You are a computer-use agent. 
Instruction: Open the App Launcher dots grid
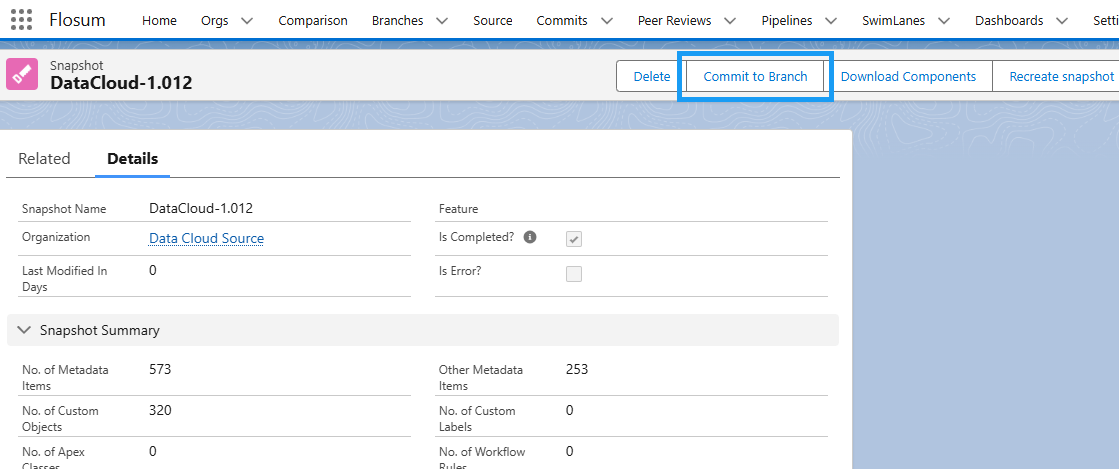click(x=21, y=20)
